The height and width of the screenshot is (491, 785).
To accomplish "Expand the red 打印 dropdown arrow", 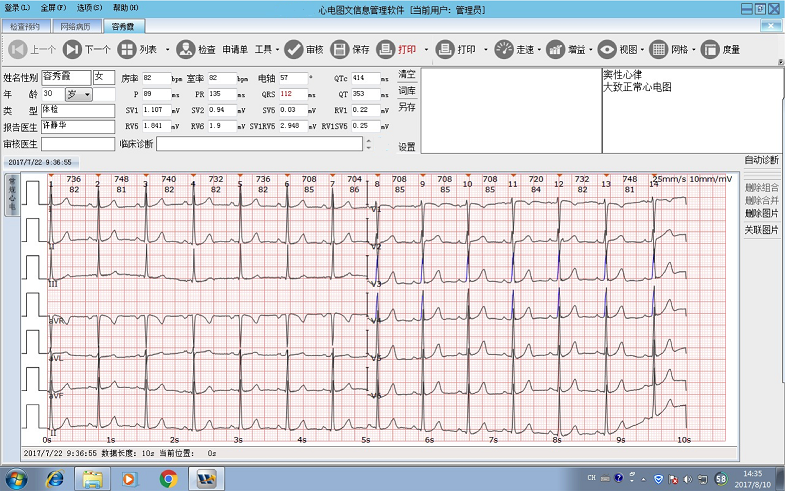I will (x=426, y=50).
